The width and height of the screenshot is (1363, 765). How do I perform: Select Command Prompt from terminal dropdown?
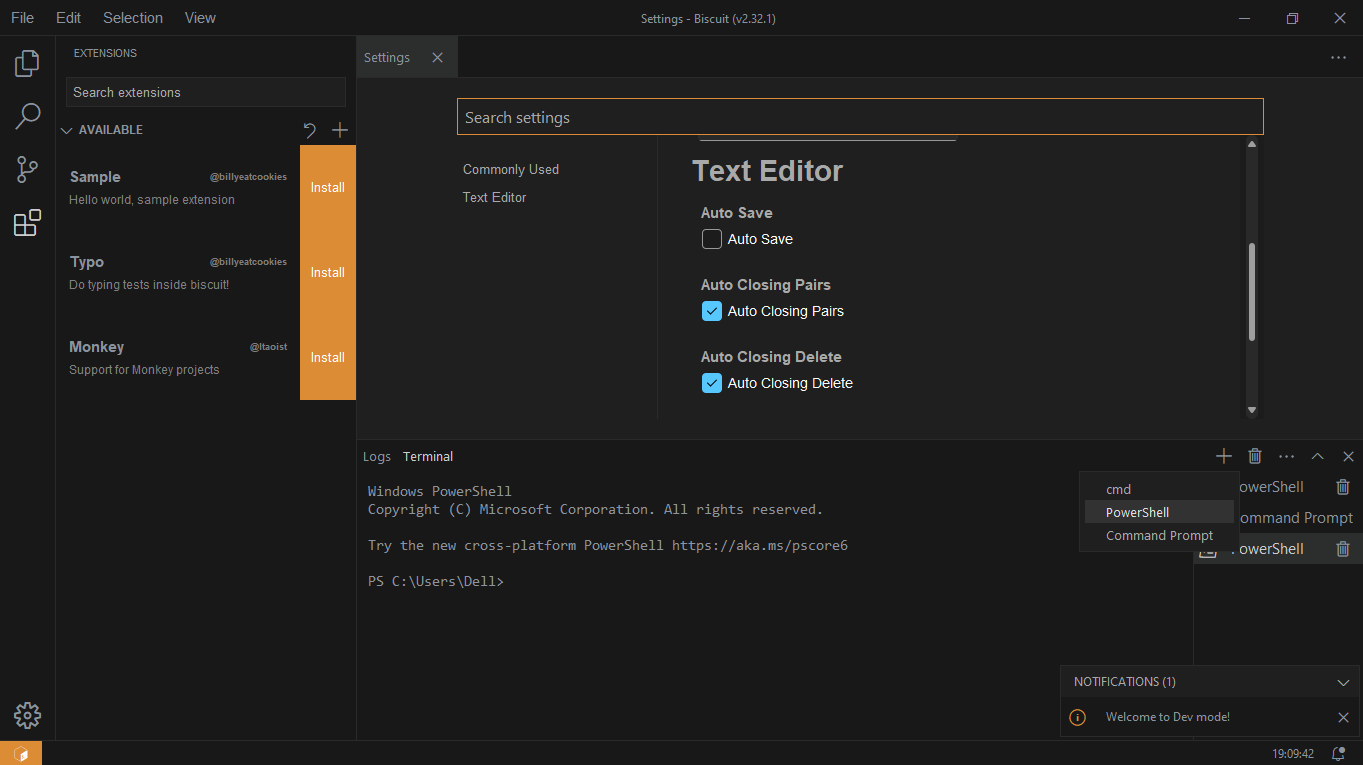[1158, 535]
